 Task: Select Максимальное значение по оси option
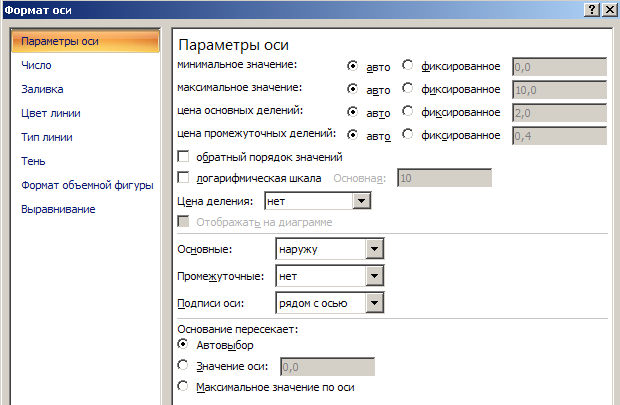coord(183,386)
